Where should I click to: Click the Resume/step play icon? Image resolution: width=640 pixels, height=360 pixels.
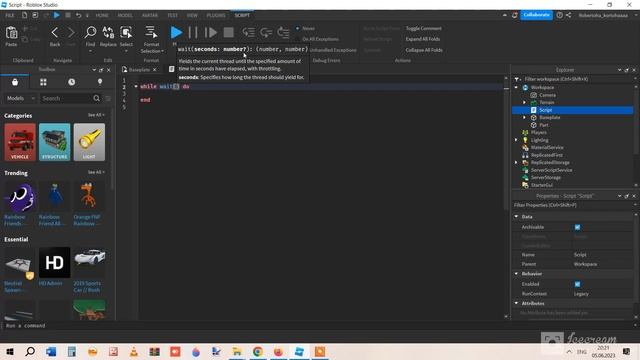(211, 33)
